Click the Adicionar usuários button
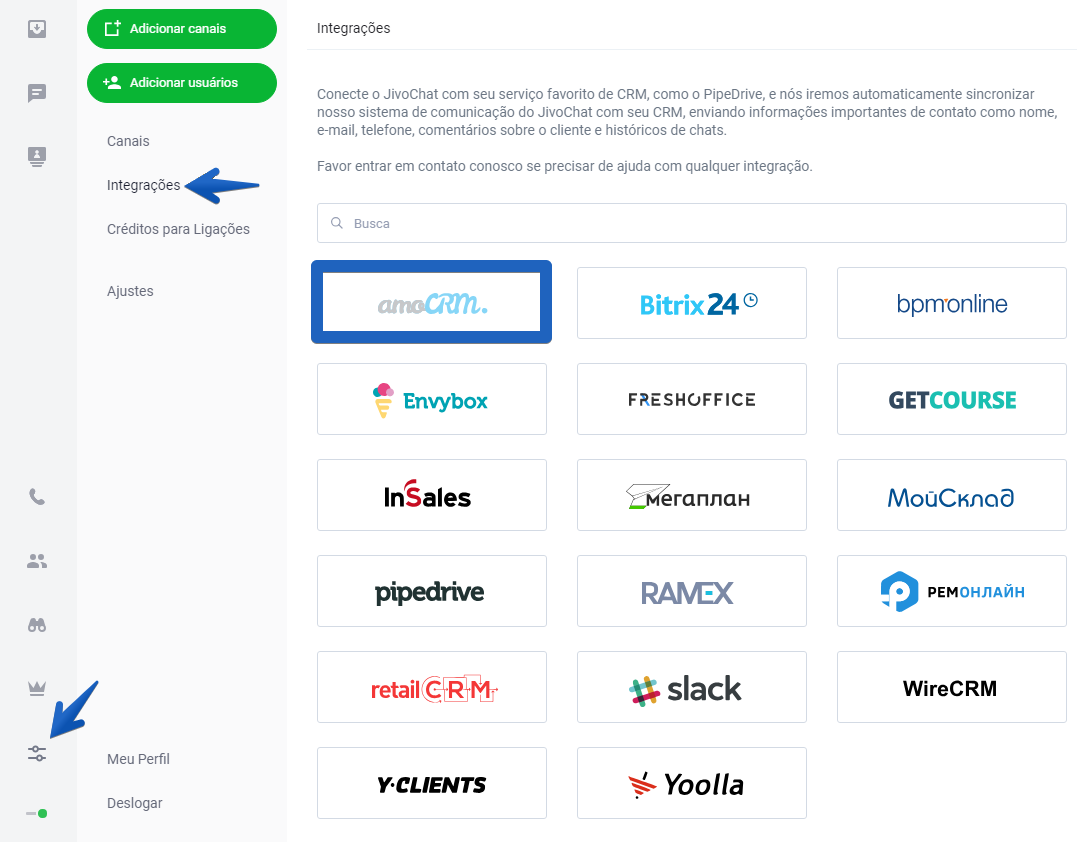Screen dimensions: 1088x842 coord(182,83)
